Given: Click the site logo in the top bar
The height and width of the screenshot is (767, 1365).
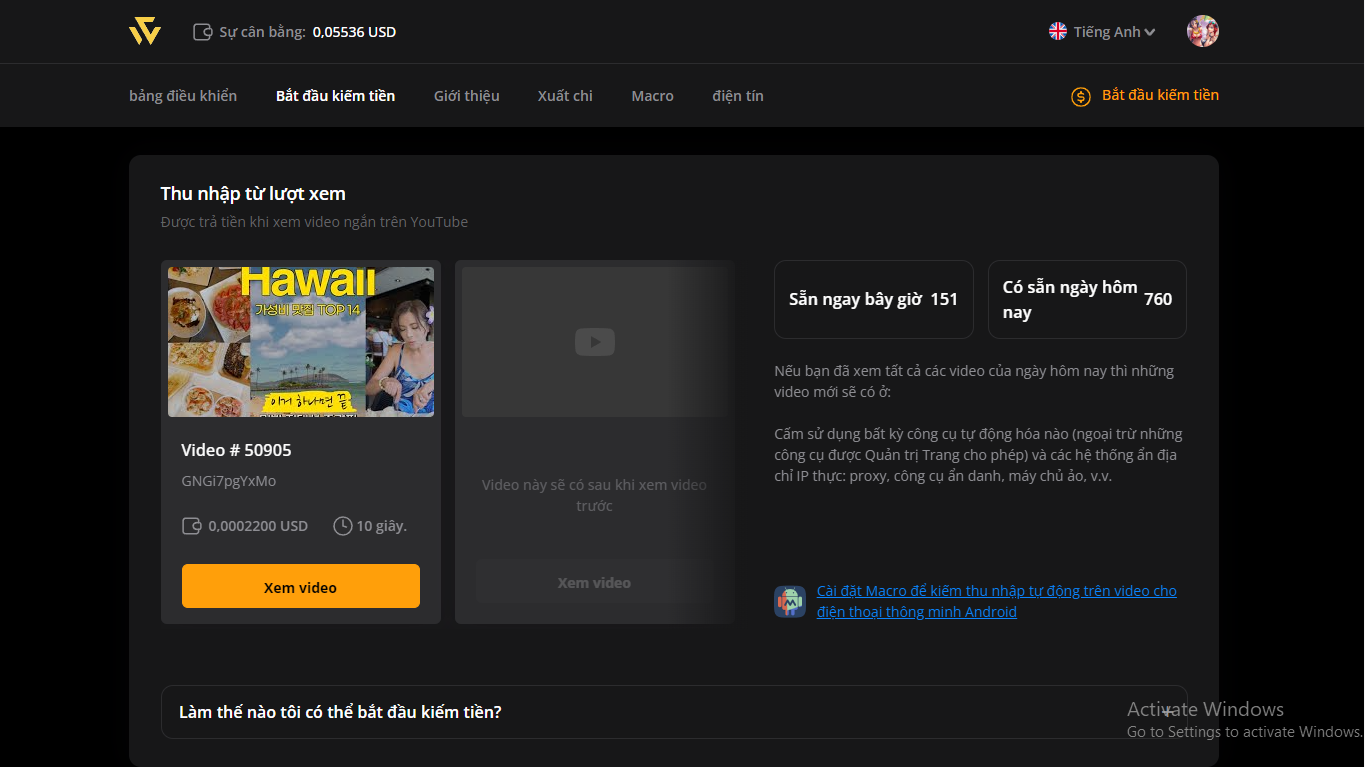Looking at the screenshot, I should click(x=145, y=31).
